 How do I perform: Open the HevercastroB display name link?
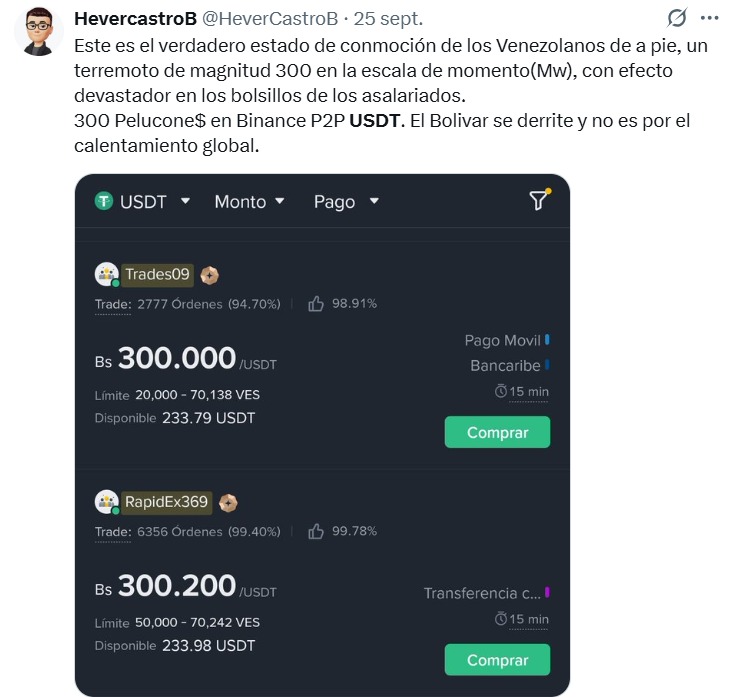(135, 20)
